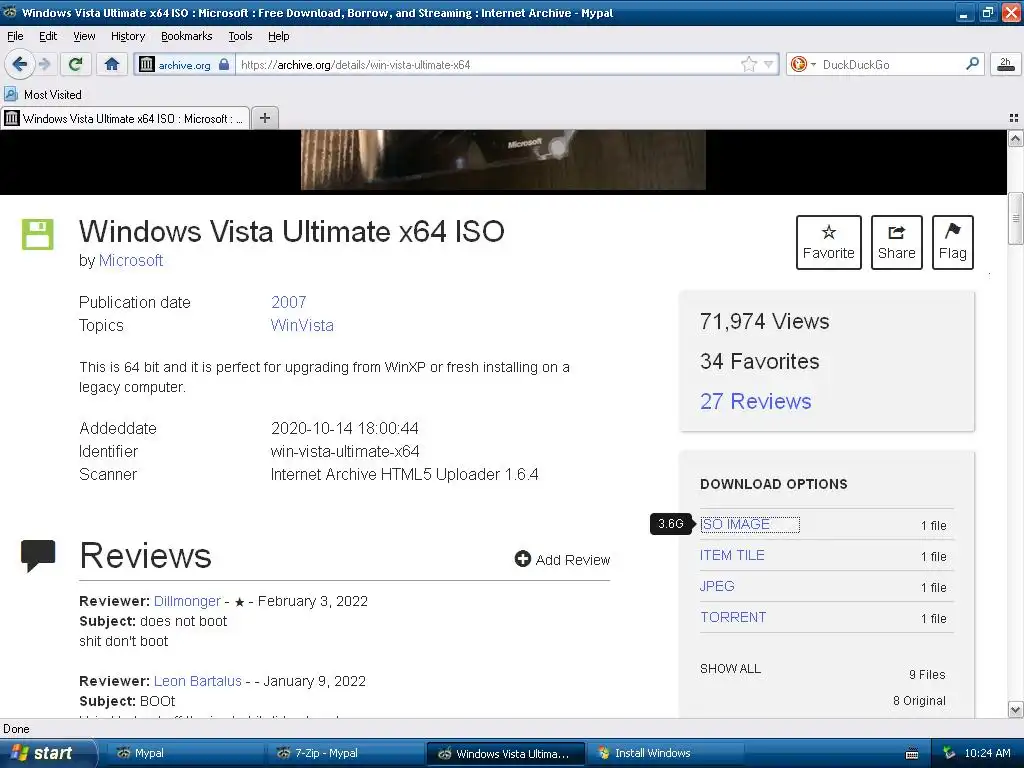
Task: Open reviewer Dillmonger's profile
Action: point(187,601)
